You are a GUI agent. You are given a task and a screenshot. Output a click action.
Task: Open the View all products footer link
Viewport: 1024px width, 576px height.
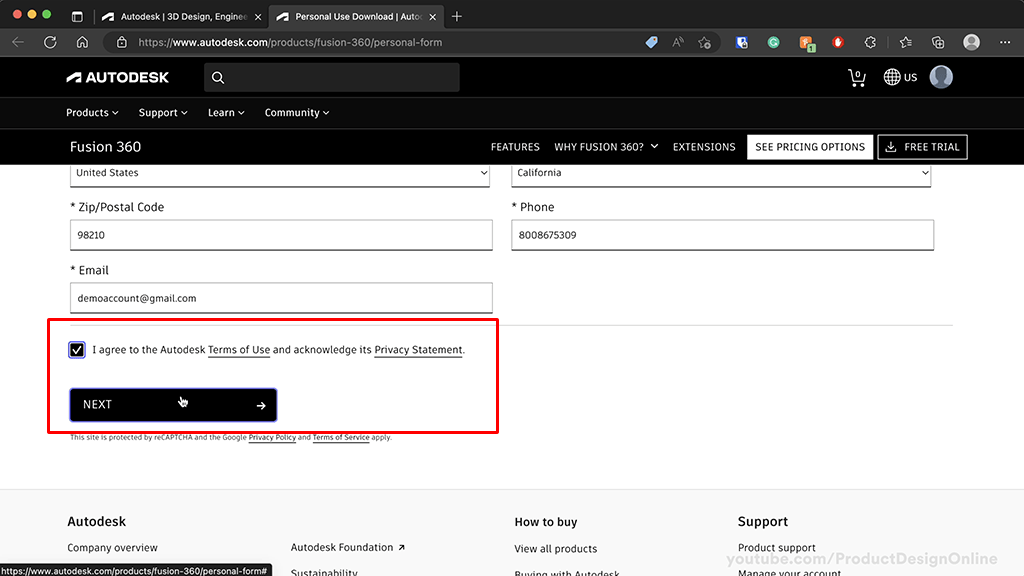tap(556, 549)
